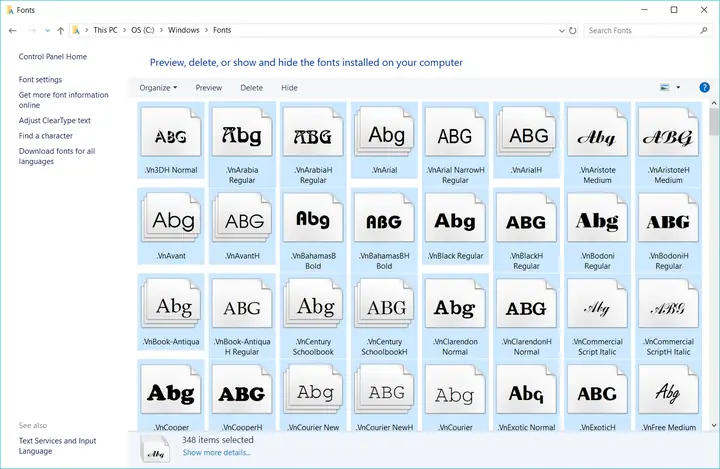Select the .VnBook-AntiquaH Regular font icon
Viewport: 720px width, 469px height.
coord(242,304)
